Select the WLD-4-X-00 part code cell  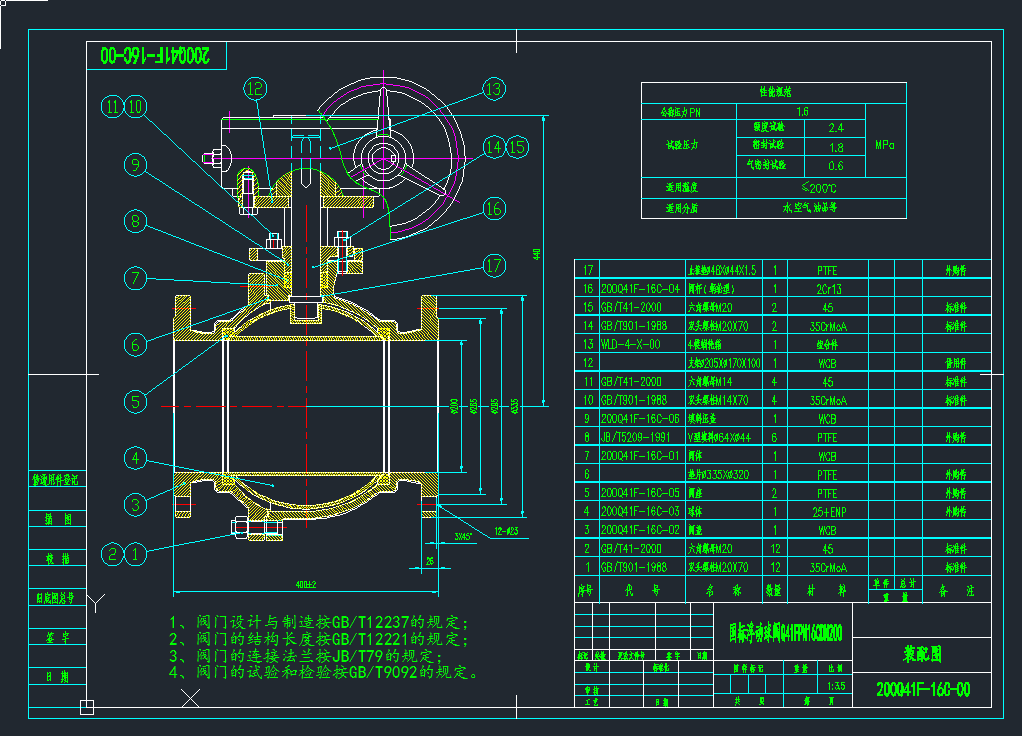[630, 344]
